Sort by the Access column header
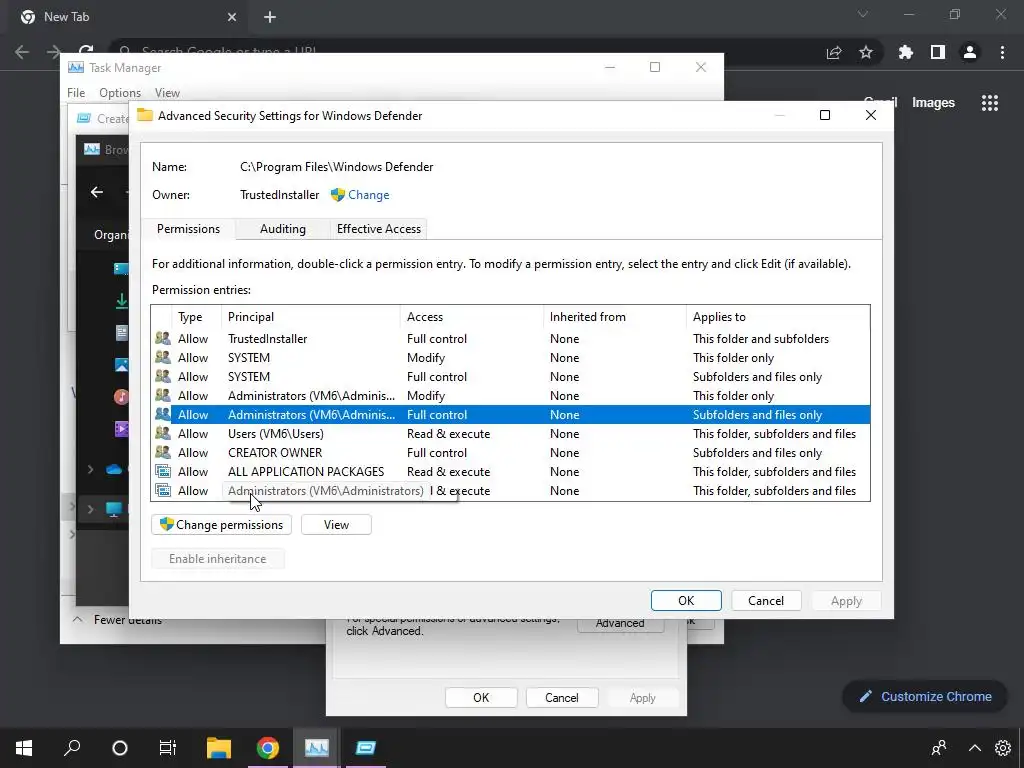The image size is (1024, 768). point(472,317)
